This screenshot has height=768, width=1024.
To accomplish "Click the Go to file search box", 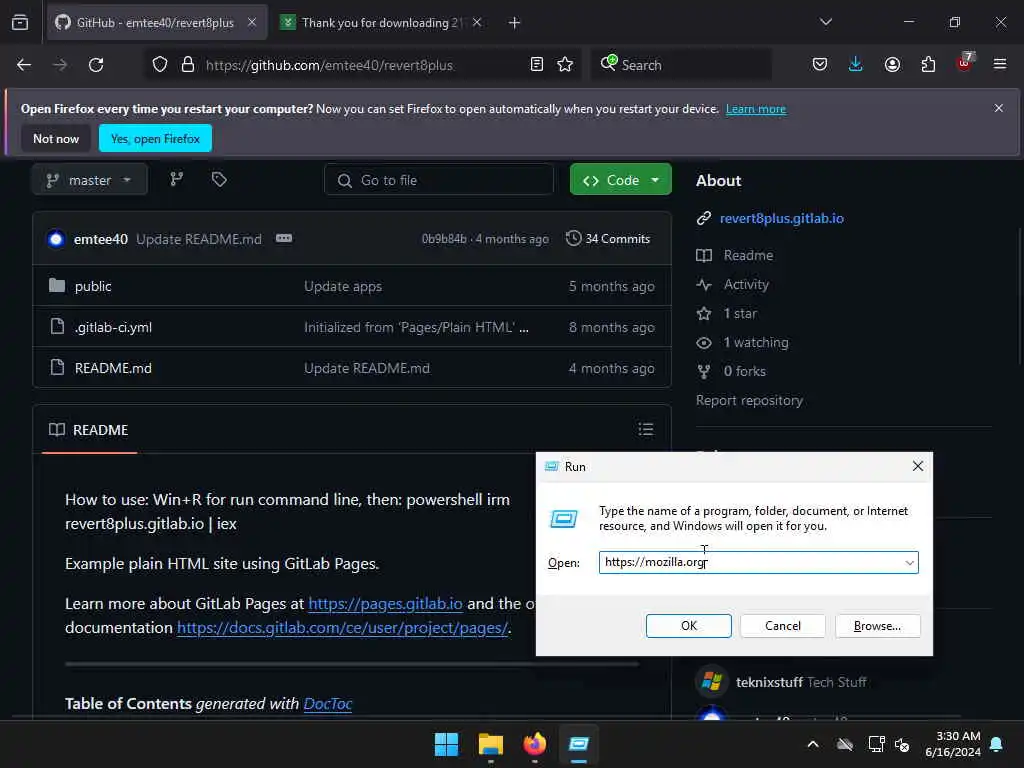I will 439,180.
